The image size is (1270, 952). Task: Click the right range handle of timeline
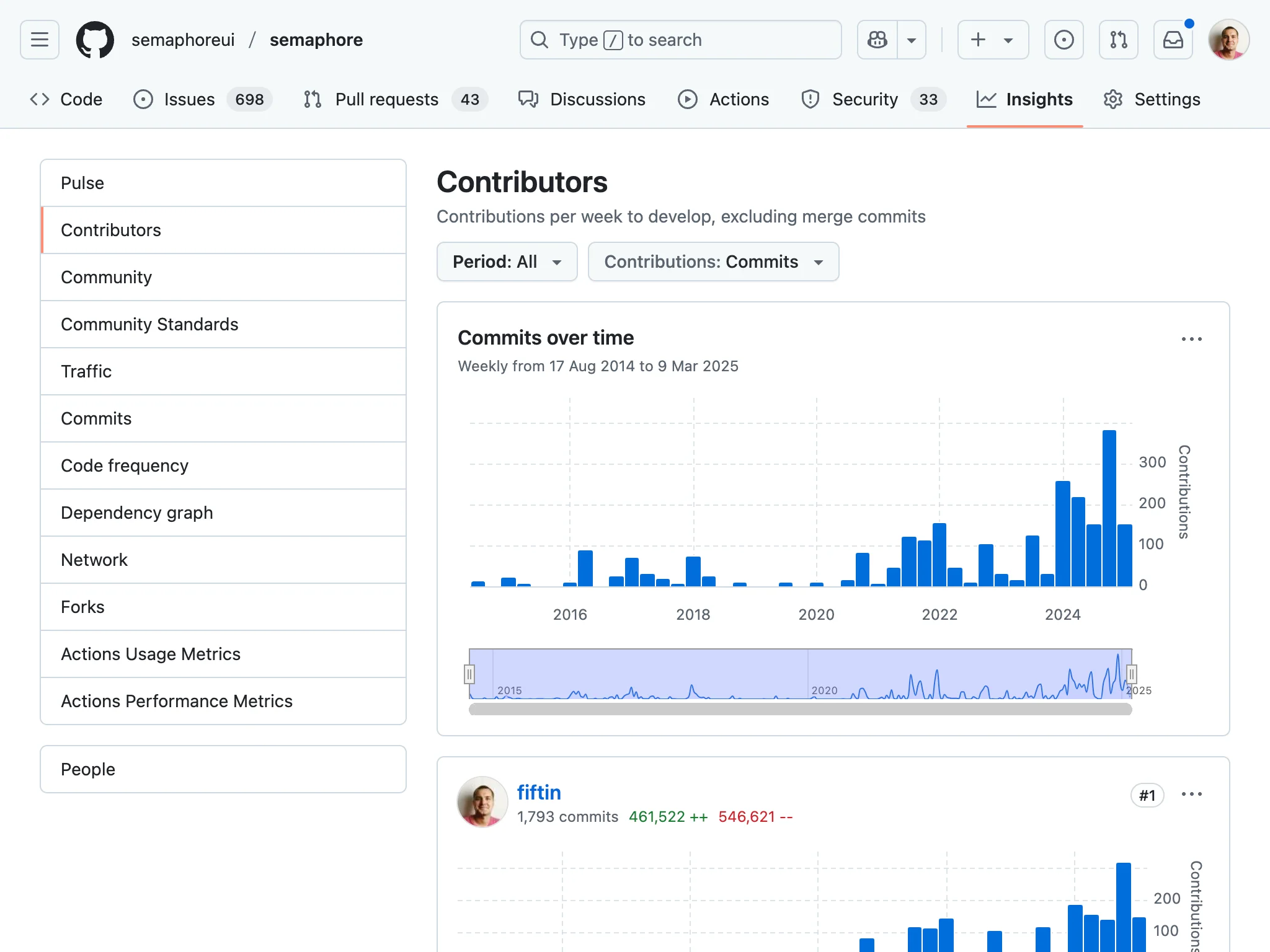(x=1132, y=674)
